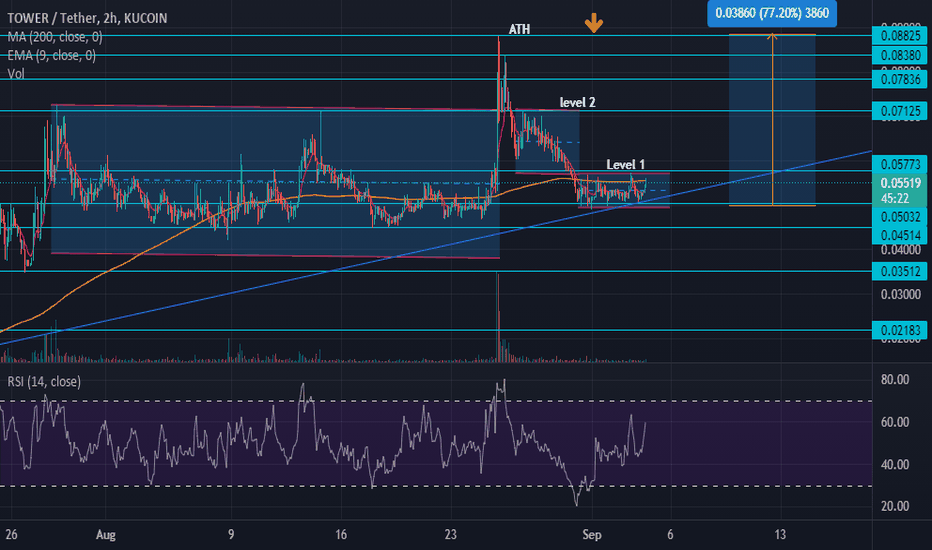932x550 pixels.
Task: Click the 0.08380 price level label
Action: [x=900, y=56]
